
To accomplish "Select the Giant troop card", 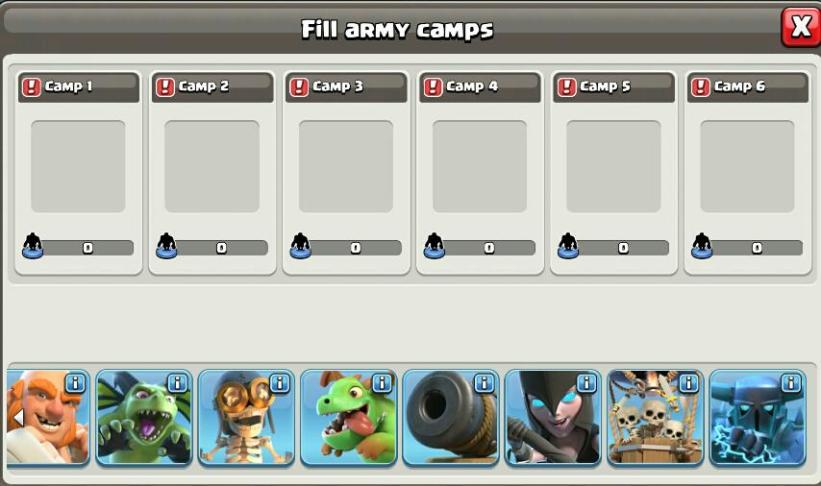I will pyautogui.click(x=48, y=417).
